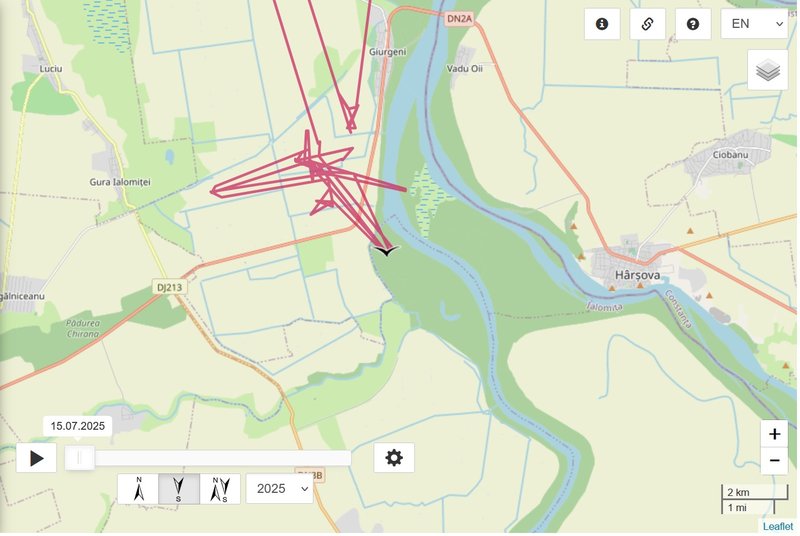Select southward migration direction toggle
The image size is (800, 536).
(179, 489)
